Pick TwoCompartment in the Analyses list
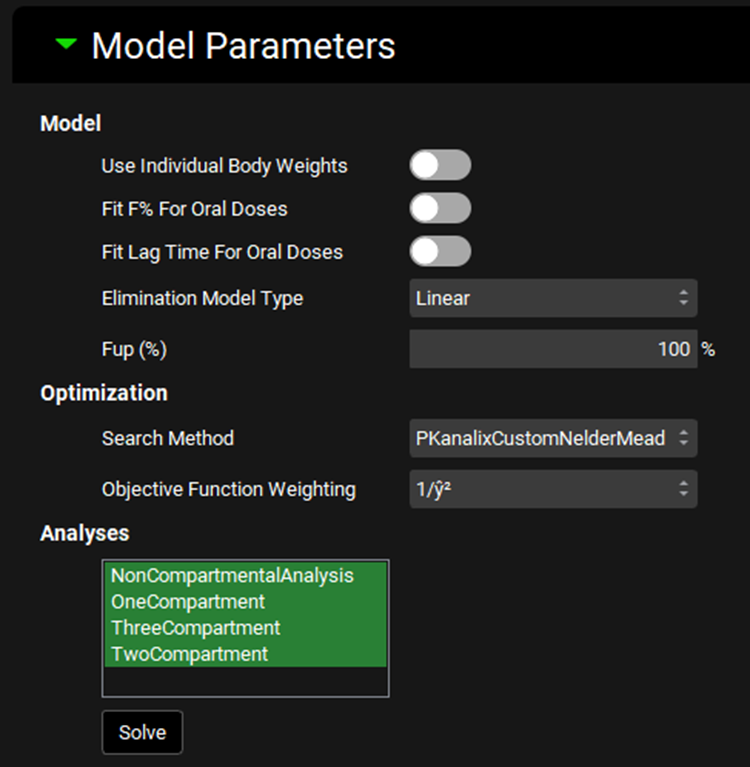Image resolution: width=750 pixels, height=767 pixels. coord(190,654)
